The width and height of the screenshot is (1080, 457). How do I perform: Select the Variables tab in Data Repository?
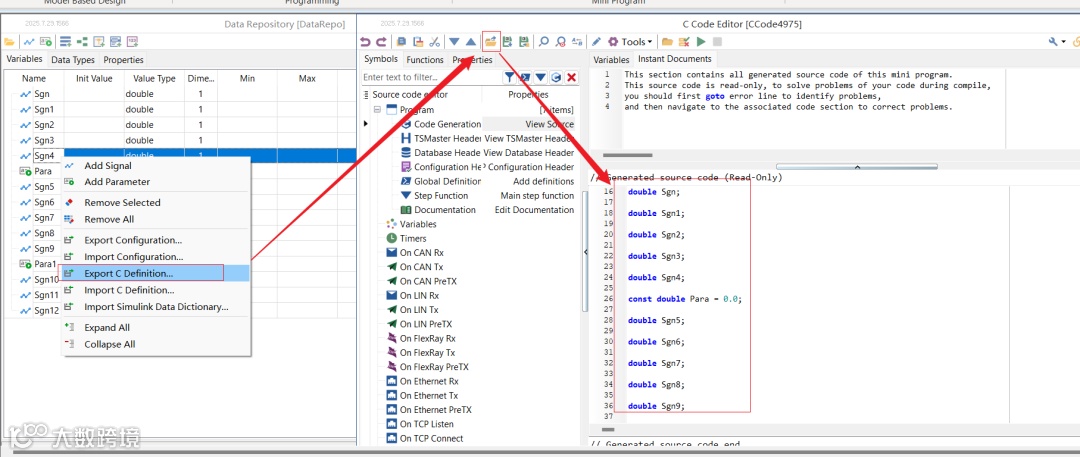pos(24,59)
